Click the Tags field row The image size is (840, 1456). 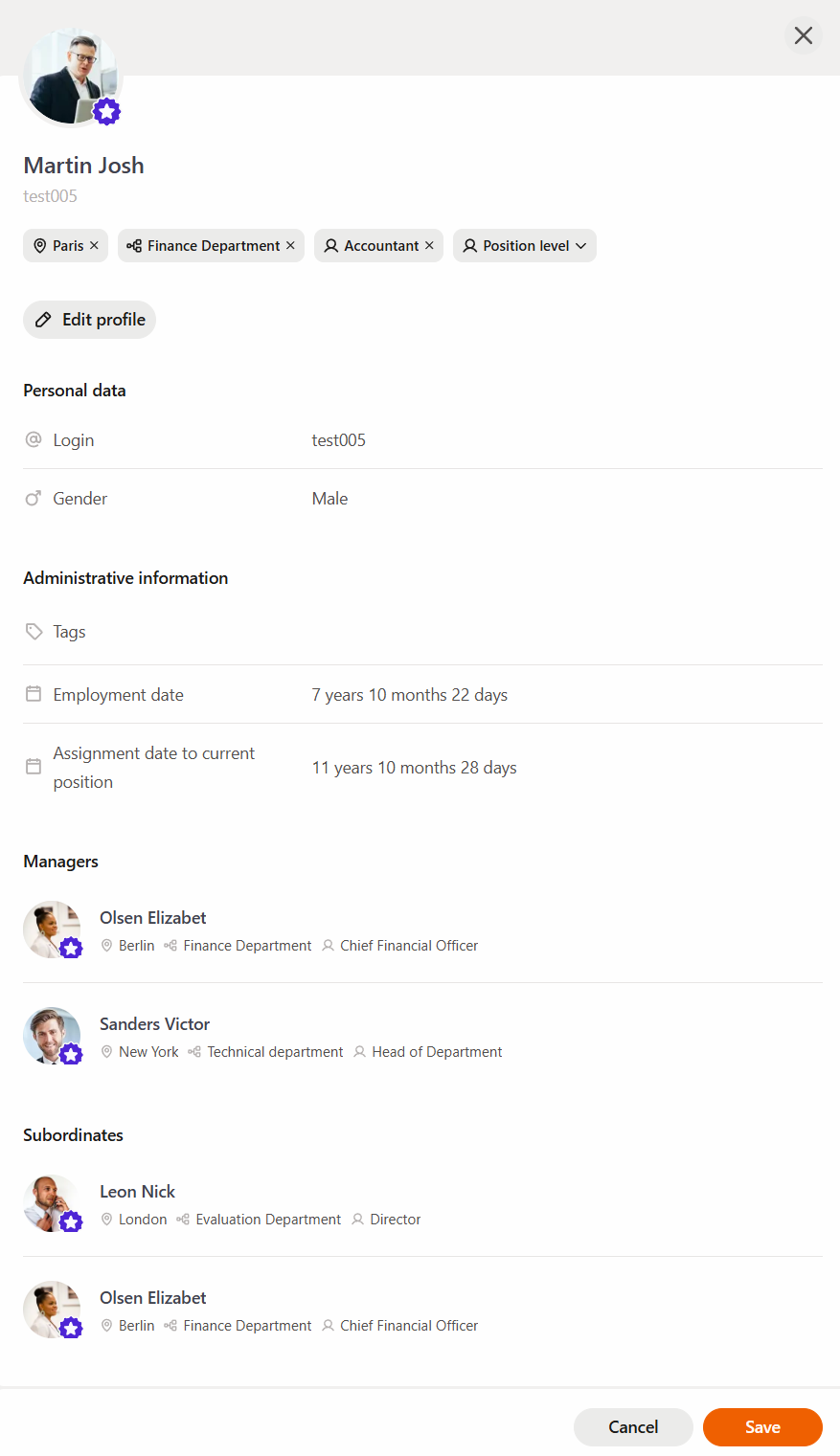point(422,632)
